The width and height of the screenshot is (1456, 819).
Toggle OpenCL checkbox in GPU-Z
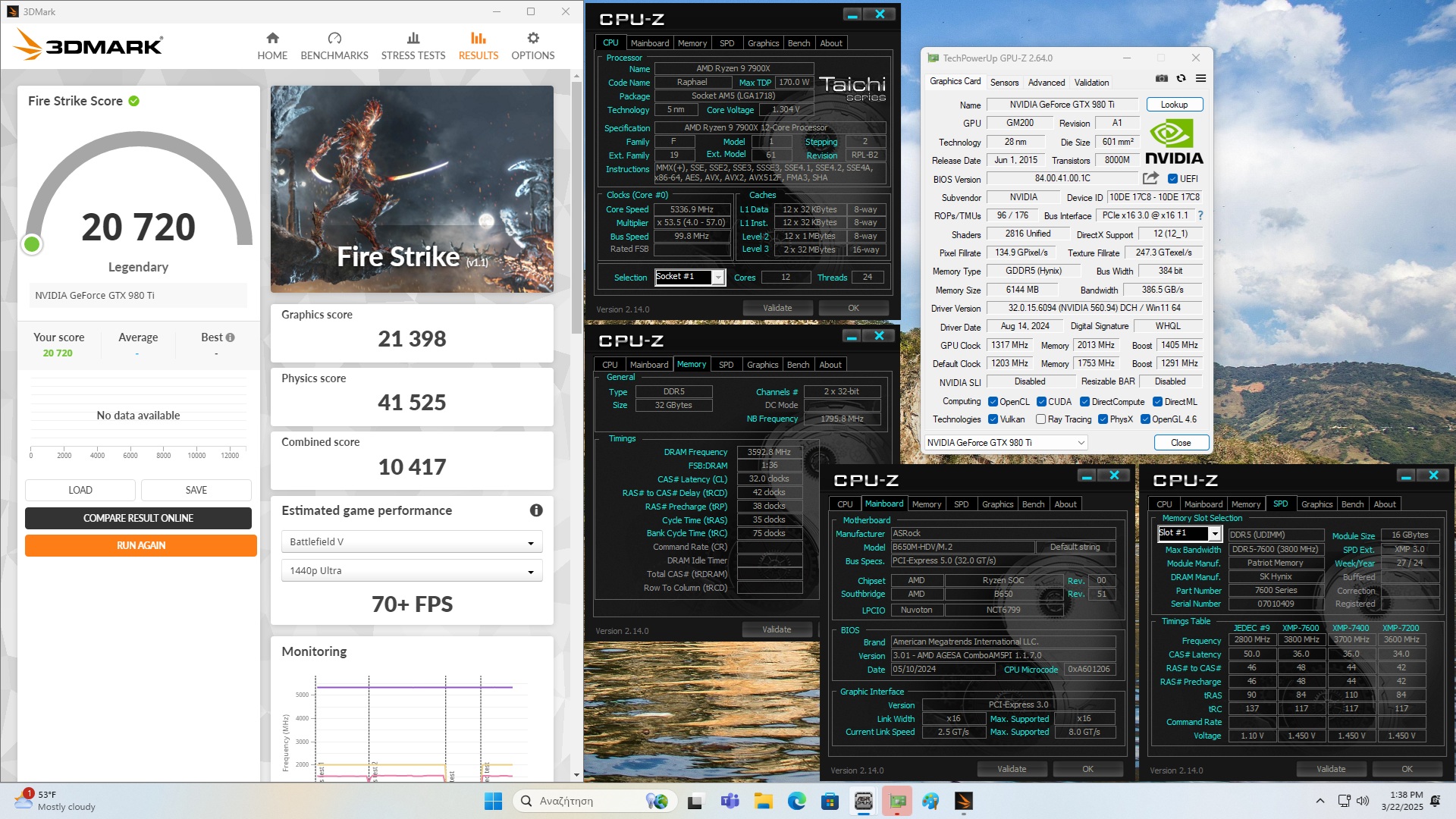[x=993, y=402]
